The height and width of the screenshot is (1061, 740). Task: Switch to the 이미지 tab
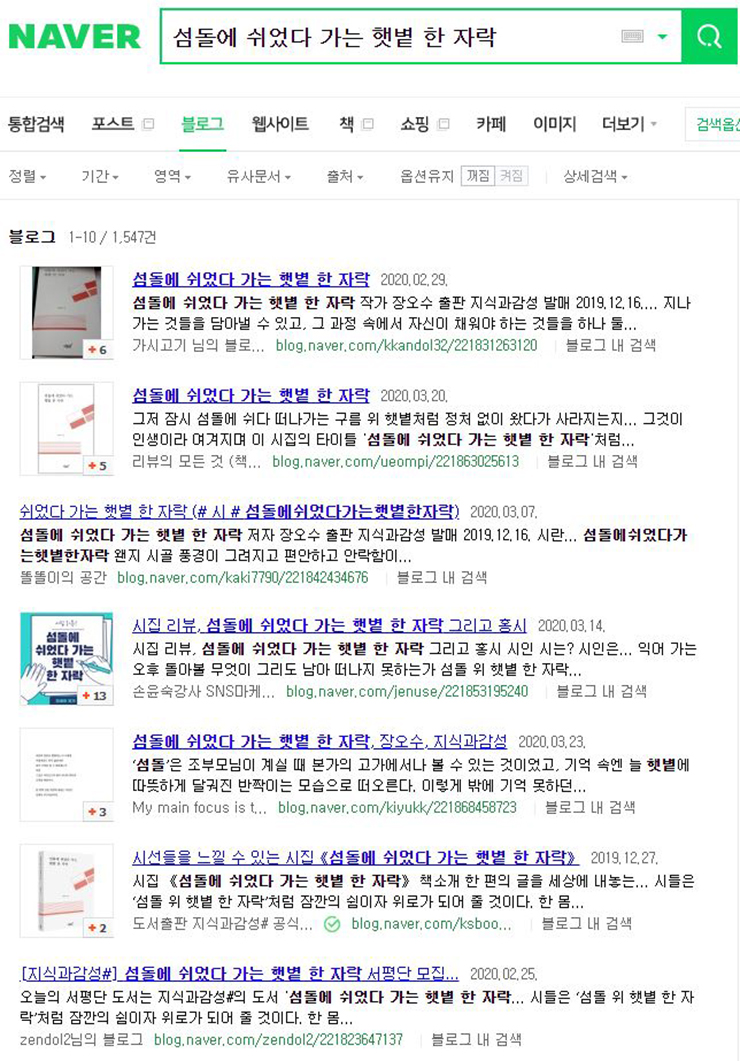point(555,124)
